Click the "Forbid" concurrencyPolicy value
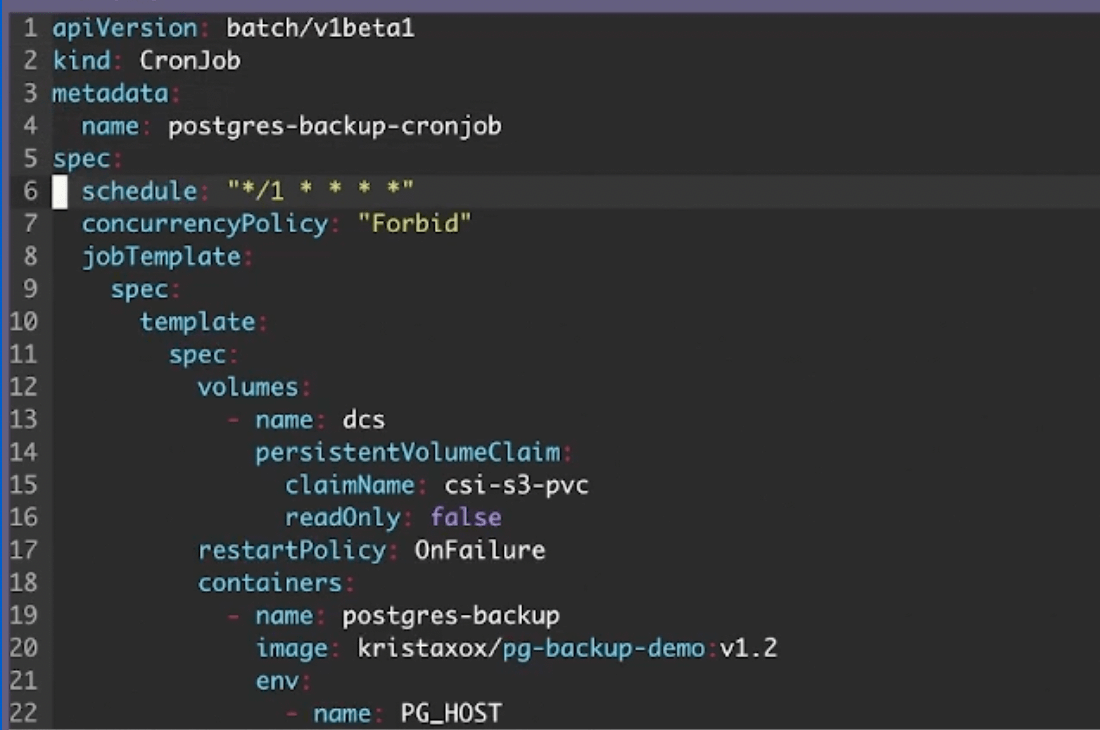1100x730 pixels. click(x=414, y=223)
